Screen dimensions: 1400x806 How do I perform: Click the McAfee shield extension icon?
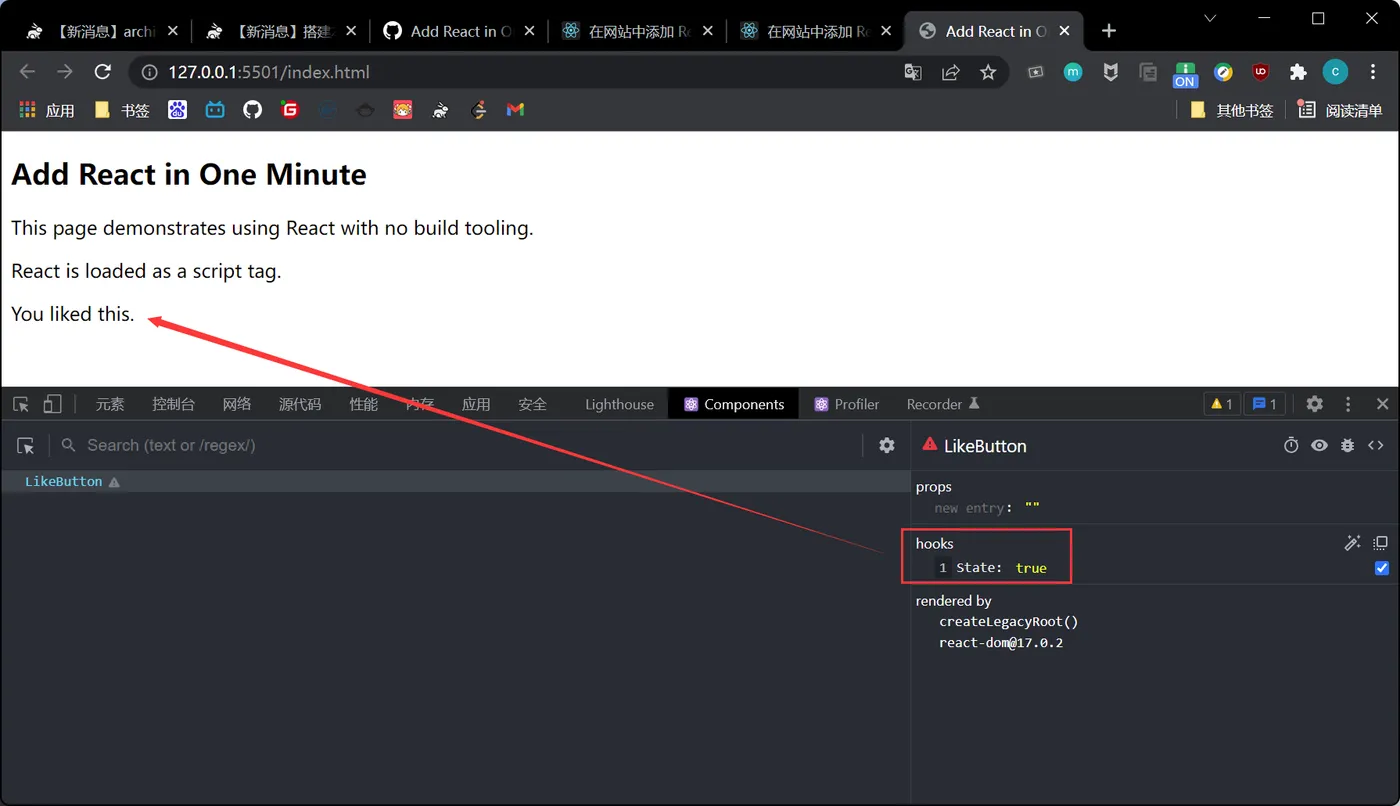(x=1110, y=72)
